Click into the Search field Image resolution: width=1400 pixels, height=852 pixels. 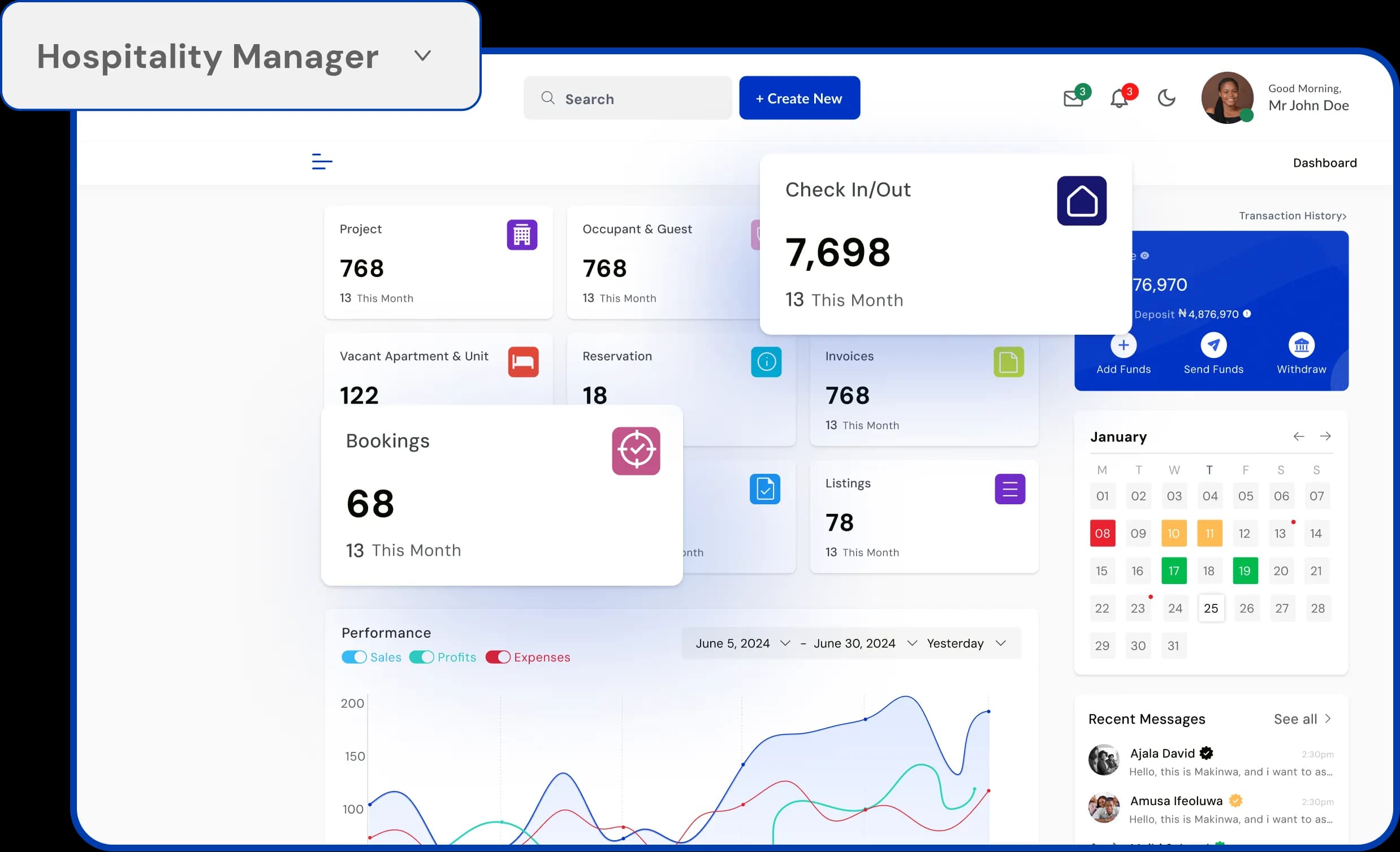click(x=627, y=99)
